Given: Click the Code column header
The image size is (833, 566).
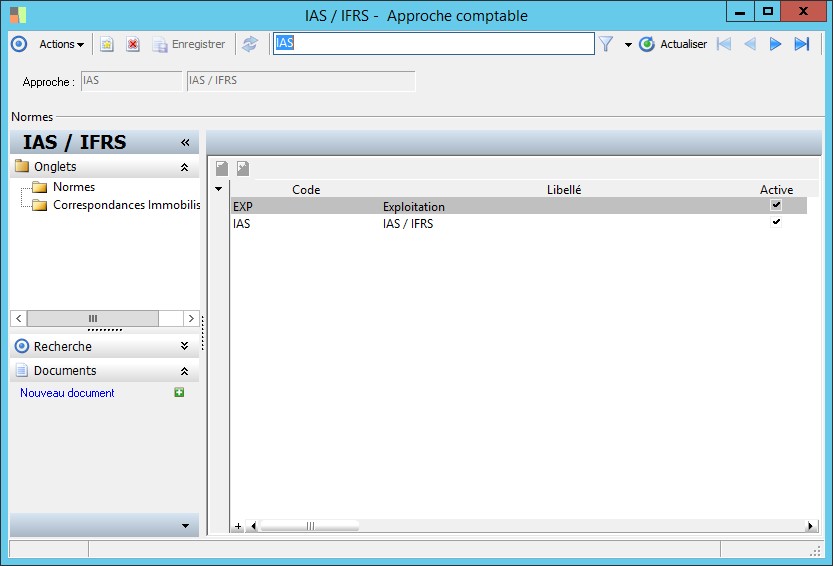Looking at the screenshot, I should tap(306, 190).
